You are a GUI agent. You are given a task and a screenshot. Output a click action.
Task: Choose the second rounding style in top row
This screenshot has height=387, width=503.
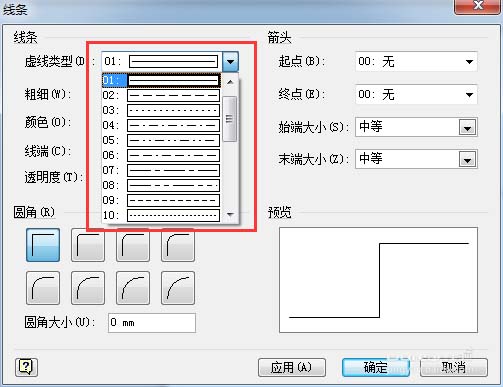click(x=88, y=245)
